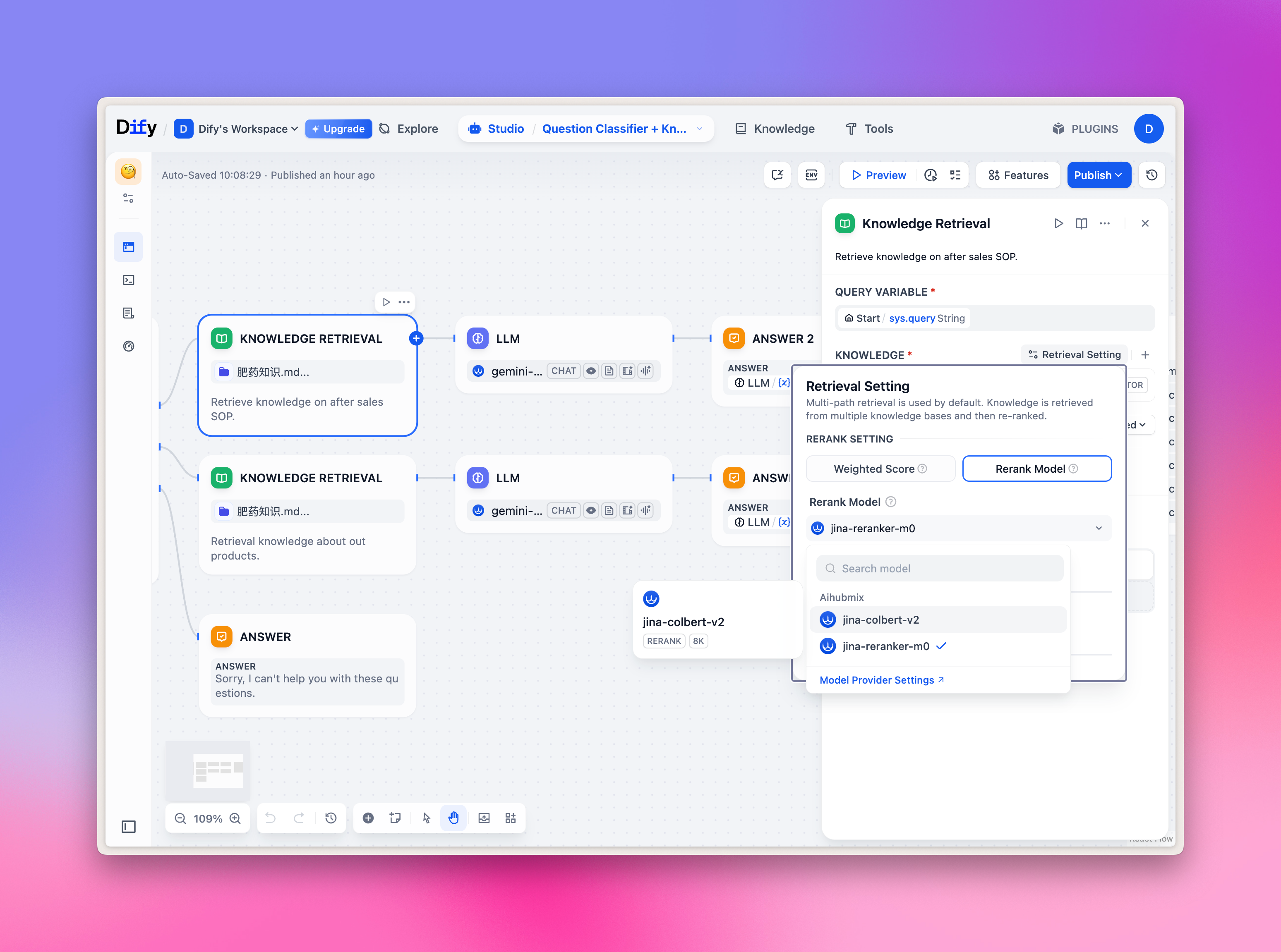1281x952 pixels.
Task: Open the logs icon in left sidebar
Action: (x=129, y=313)
